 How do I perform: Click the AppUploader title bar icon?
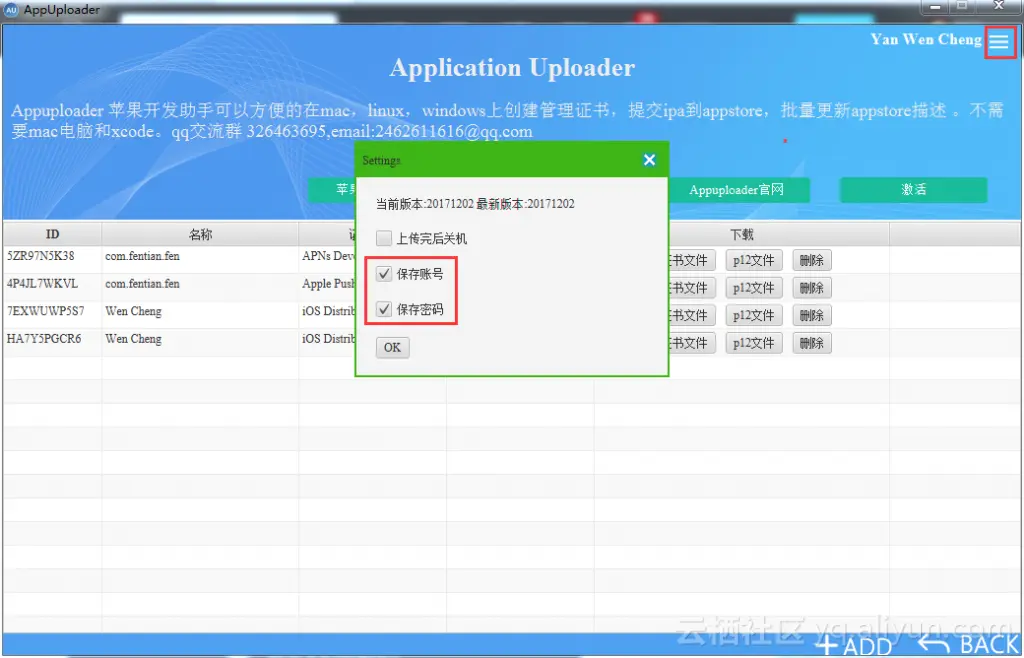(11, 10)
